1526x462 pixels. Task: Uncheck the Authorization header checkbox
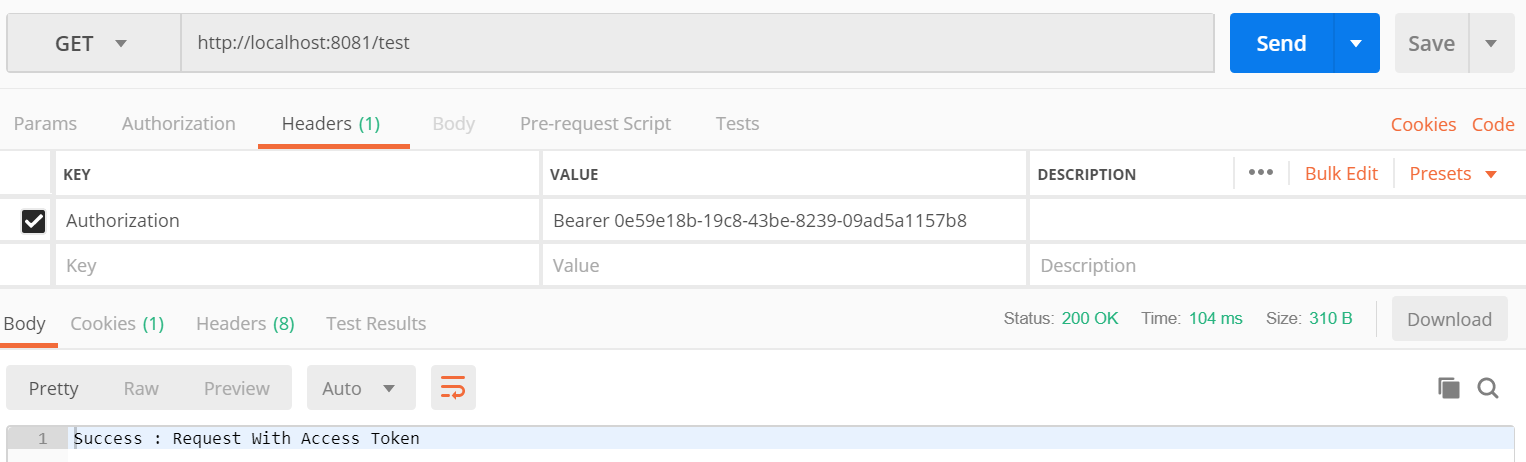tap(33, 221)
